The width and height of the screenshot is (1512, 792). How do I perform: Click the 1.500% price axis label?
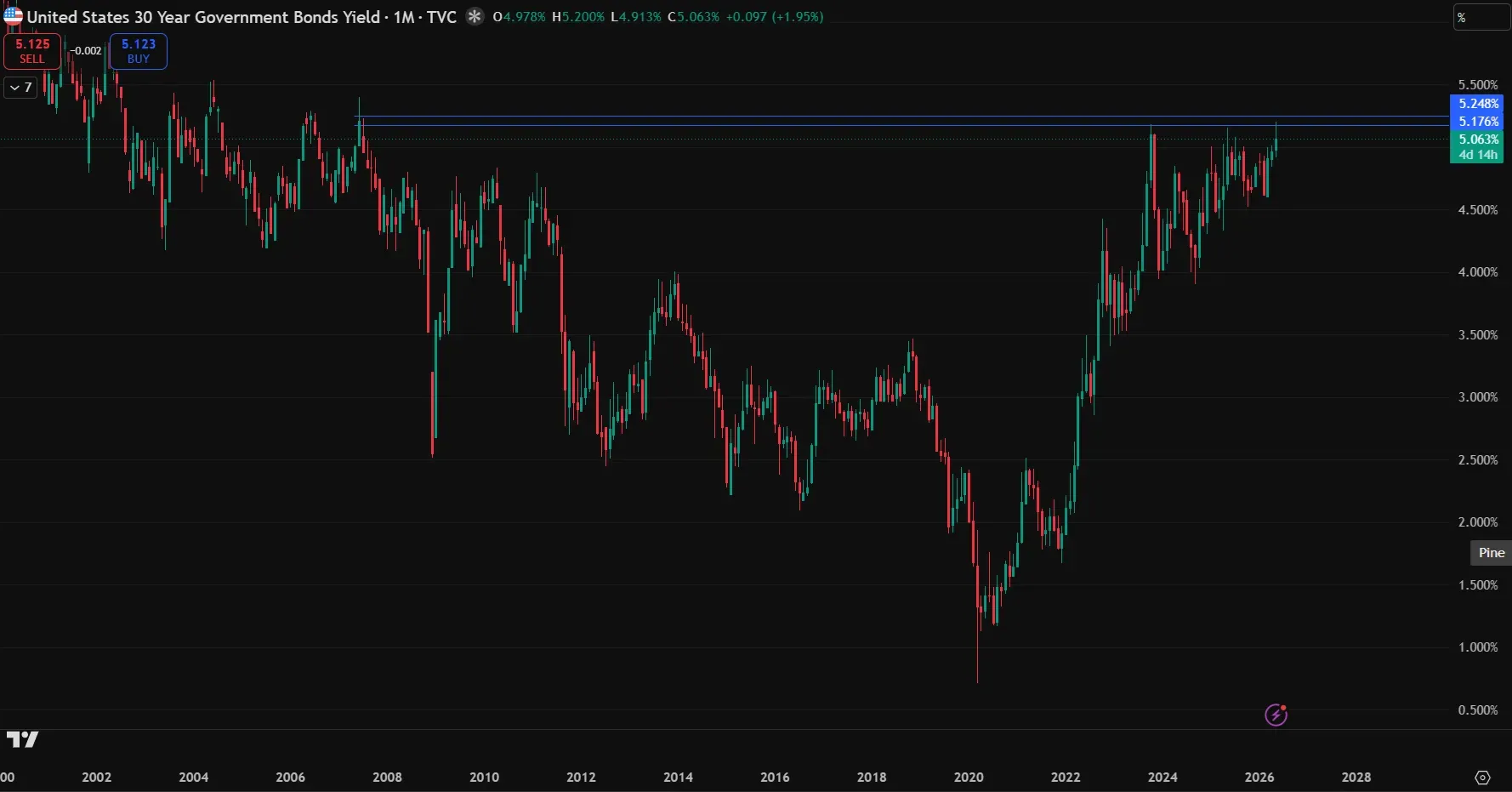click(1478, 585)
